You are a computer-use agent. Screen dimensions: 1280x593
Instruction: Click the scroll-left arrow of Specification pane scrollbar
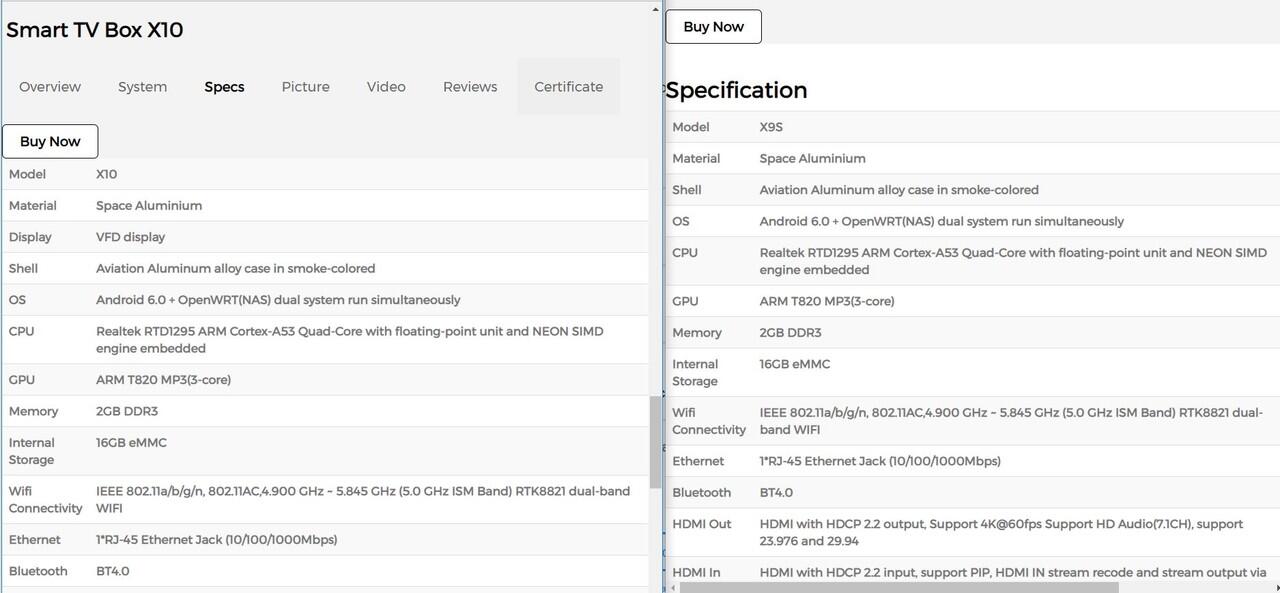click(x=673, y=587)
